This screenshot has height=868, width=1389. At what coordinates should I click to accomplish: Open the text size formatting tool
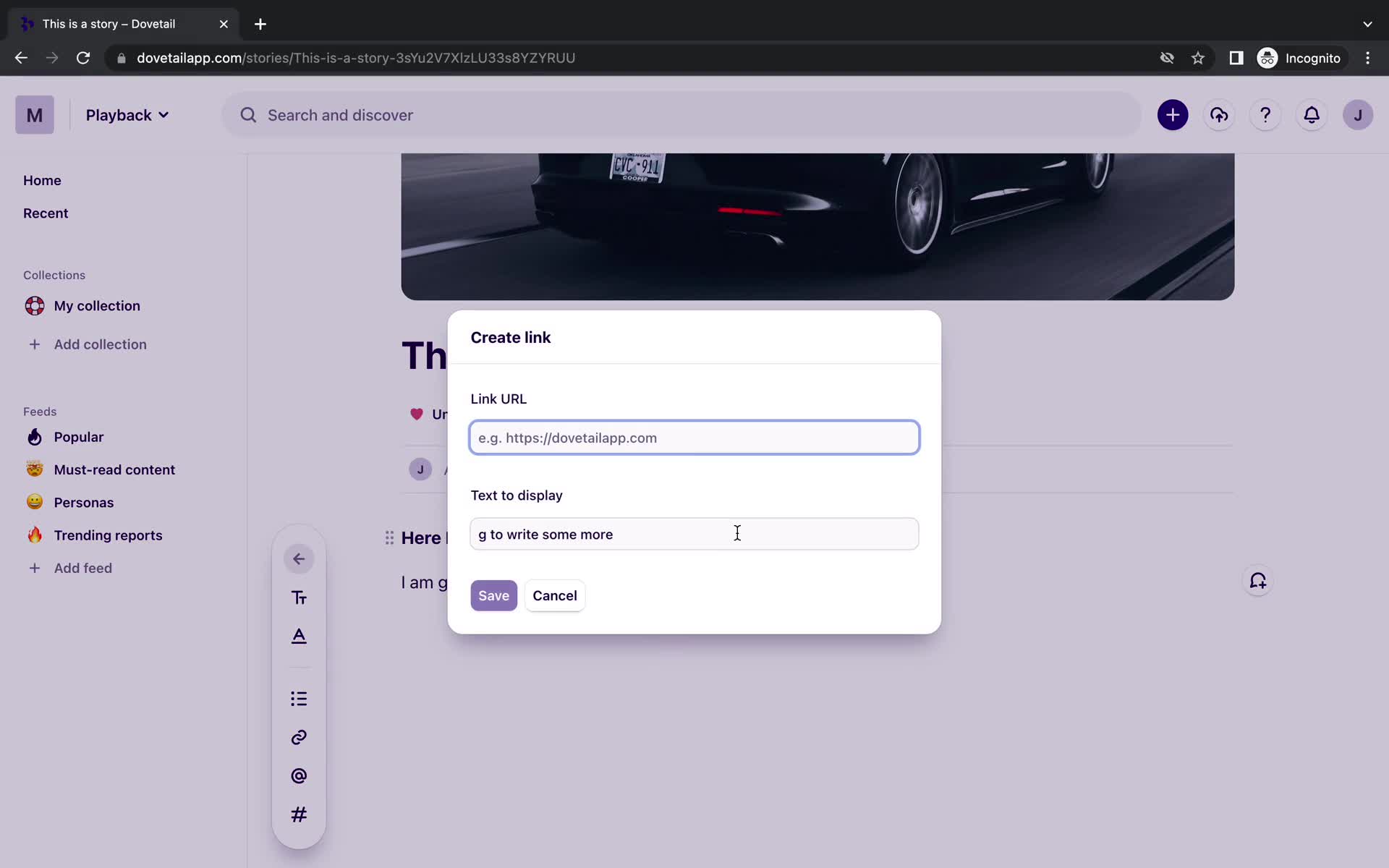click(x=299, y=597)
